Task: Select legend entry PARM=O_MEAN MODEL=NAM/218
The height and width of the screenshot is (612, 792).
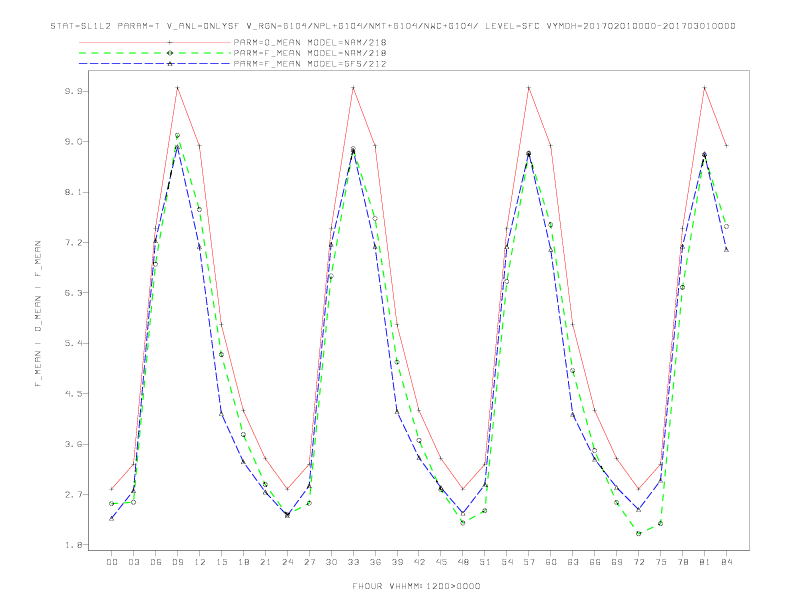Action: pos(310,42)
